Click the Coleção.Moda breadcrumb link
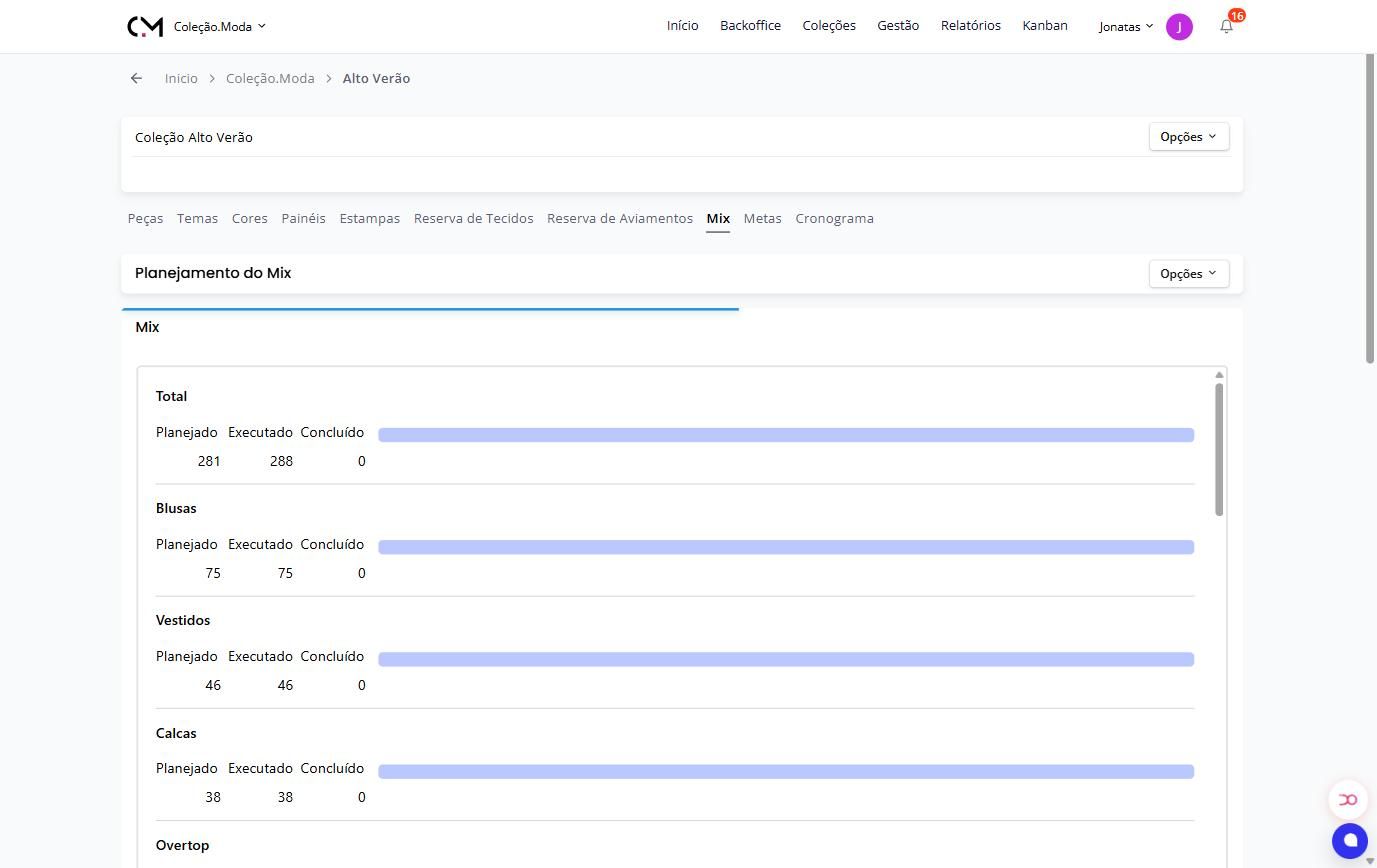The width and height of the screenshot is (1377, 868). 270,79
